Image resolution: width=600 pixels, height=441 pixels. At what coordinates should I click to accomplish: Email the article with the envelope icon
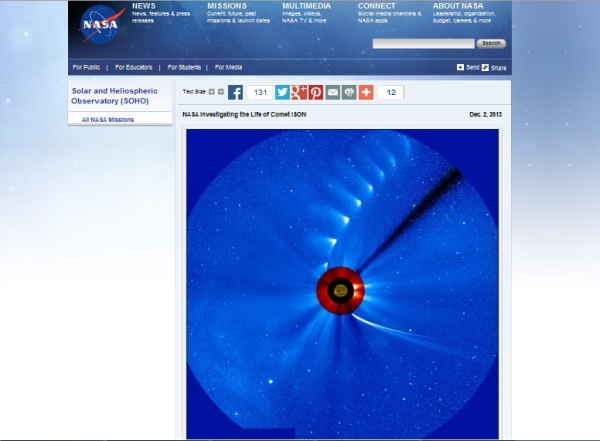point(332,92)
